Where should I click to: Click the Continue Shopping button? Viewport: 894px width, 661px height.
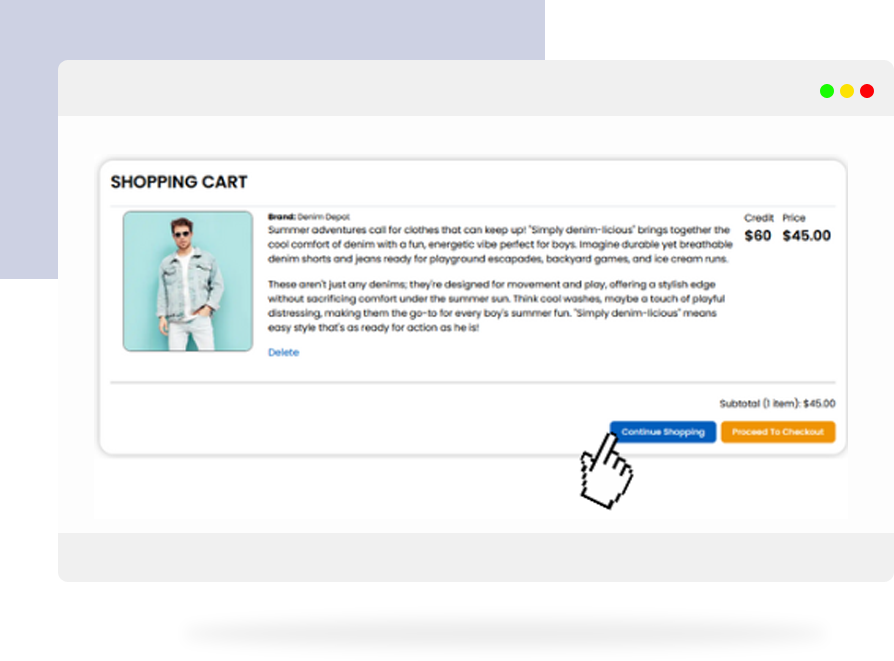(x=663, y=432)
